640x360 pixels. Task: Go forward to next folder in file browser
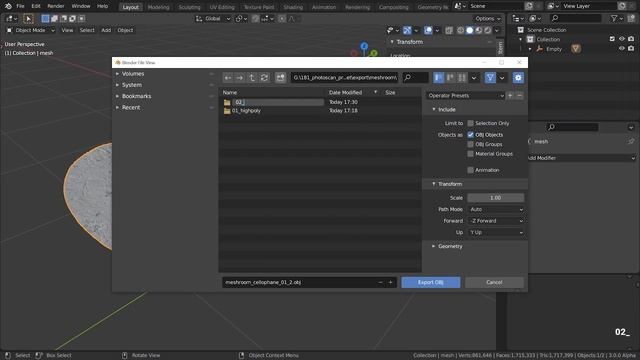point(240,78)
